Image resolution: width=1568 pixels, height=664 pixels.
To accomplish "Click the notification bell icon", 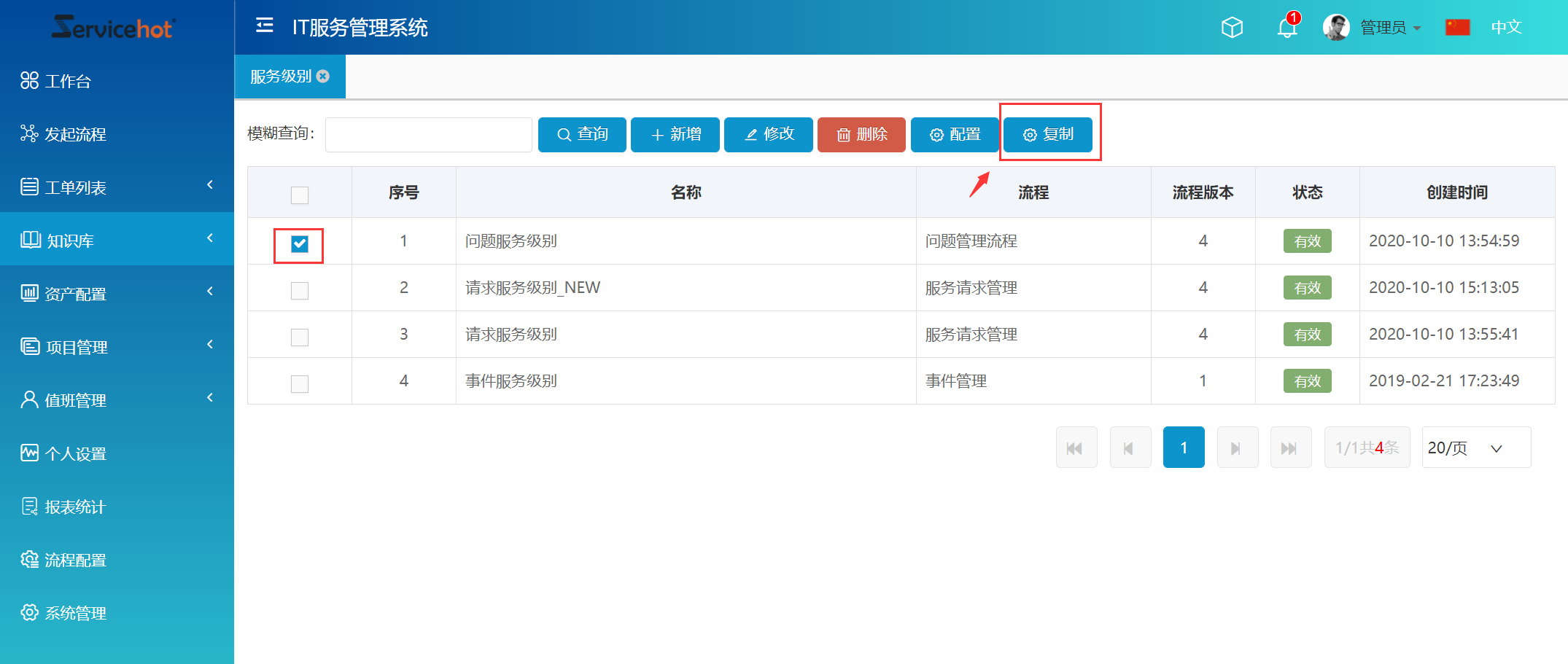I will point(1286,27).
